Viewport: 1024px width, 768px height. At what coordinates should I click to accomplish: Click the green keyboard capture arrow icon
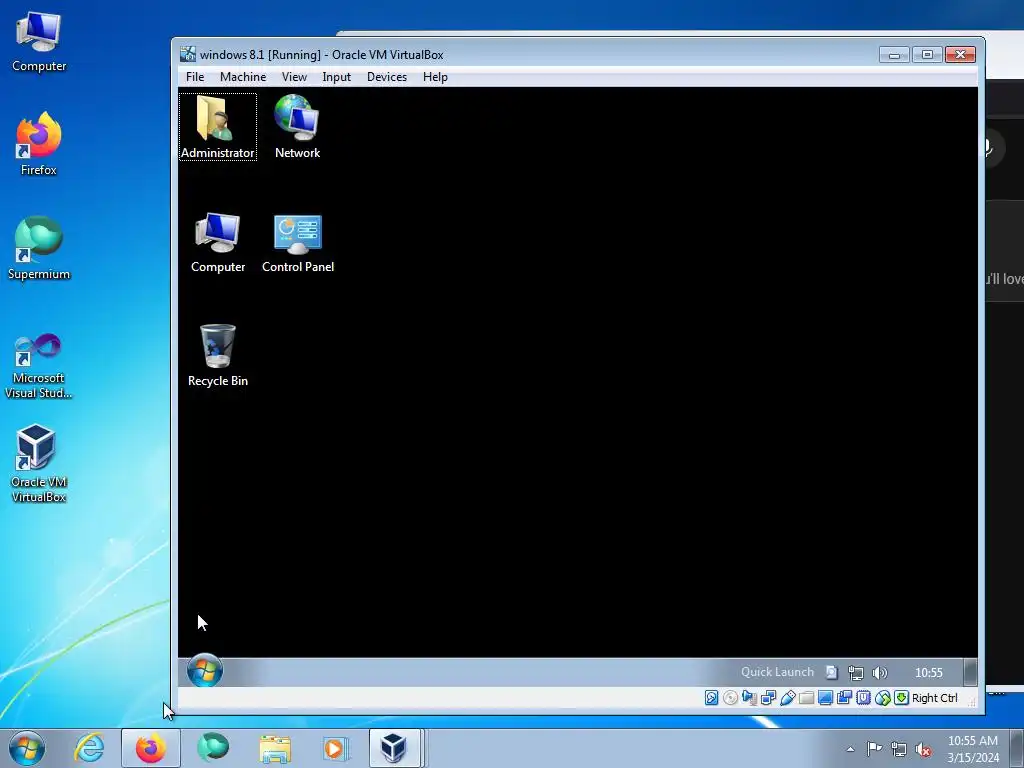point(901,697)
